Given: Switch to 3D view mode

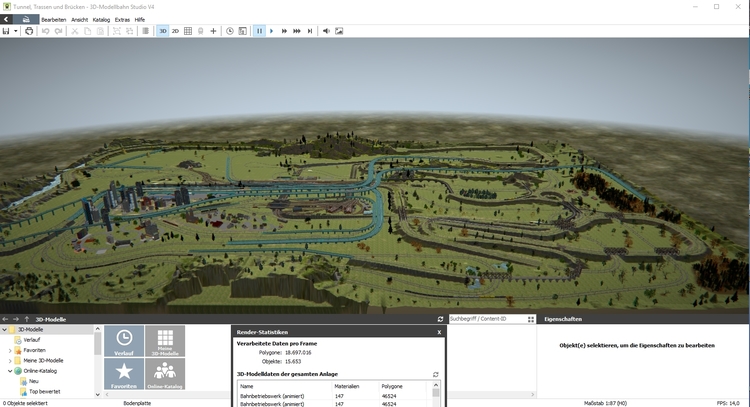Looking at the screenshot, I should tap(163, 31).
